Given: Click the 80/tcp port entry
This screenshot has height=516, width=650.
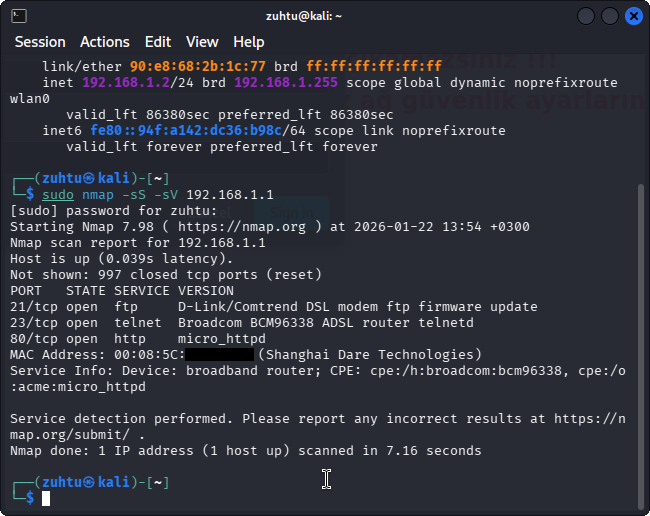Looking at the screenshot, I should pos(34,339).
